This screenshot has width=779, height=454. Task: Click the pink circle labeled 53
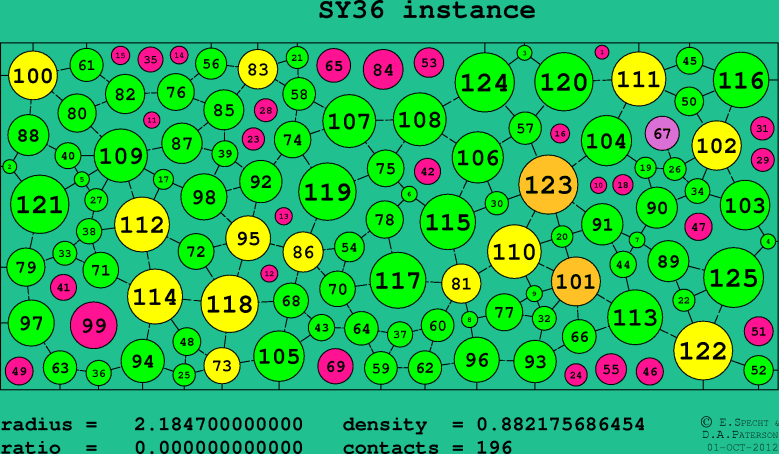pos(429,63)
